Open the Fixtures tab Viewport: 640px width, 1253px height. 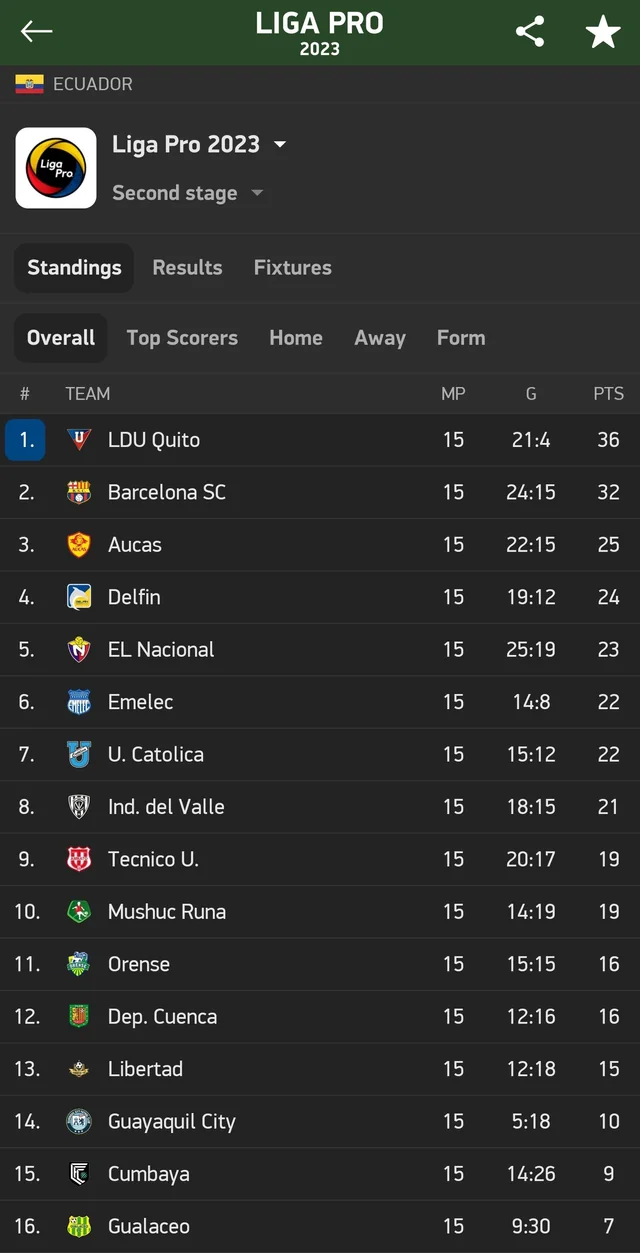click(x=292, y=267)
